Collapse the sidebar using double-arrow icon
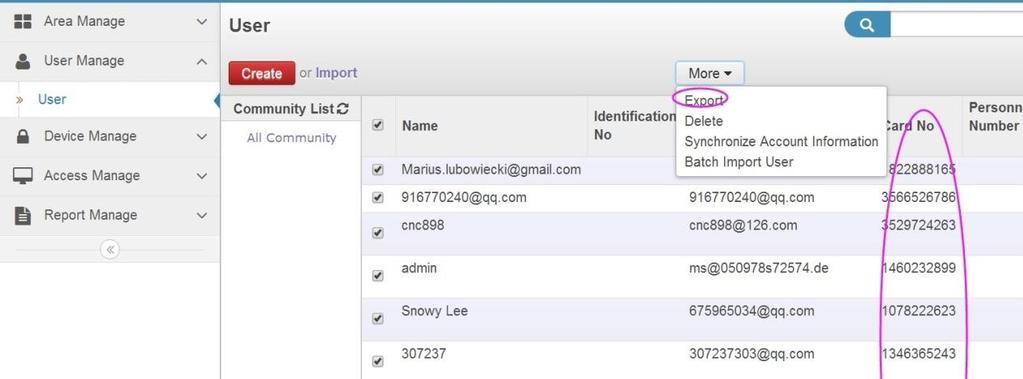 click(x=110, y=249)
